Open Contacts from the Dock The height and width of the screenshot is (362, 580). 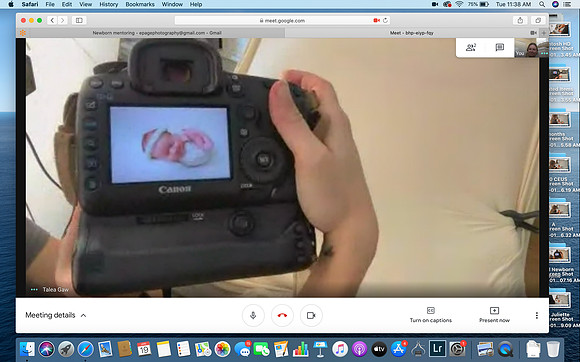(x=124, y=349)
